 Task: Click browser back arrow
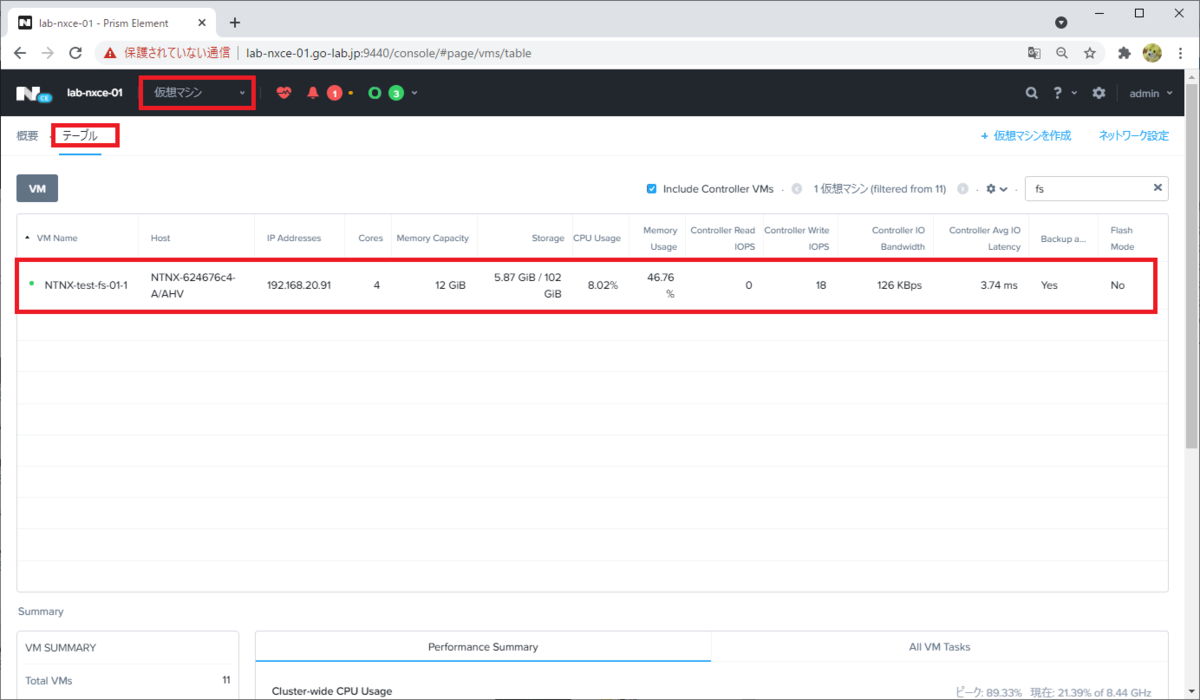pyautogui.click(x=20, y=53)
